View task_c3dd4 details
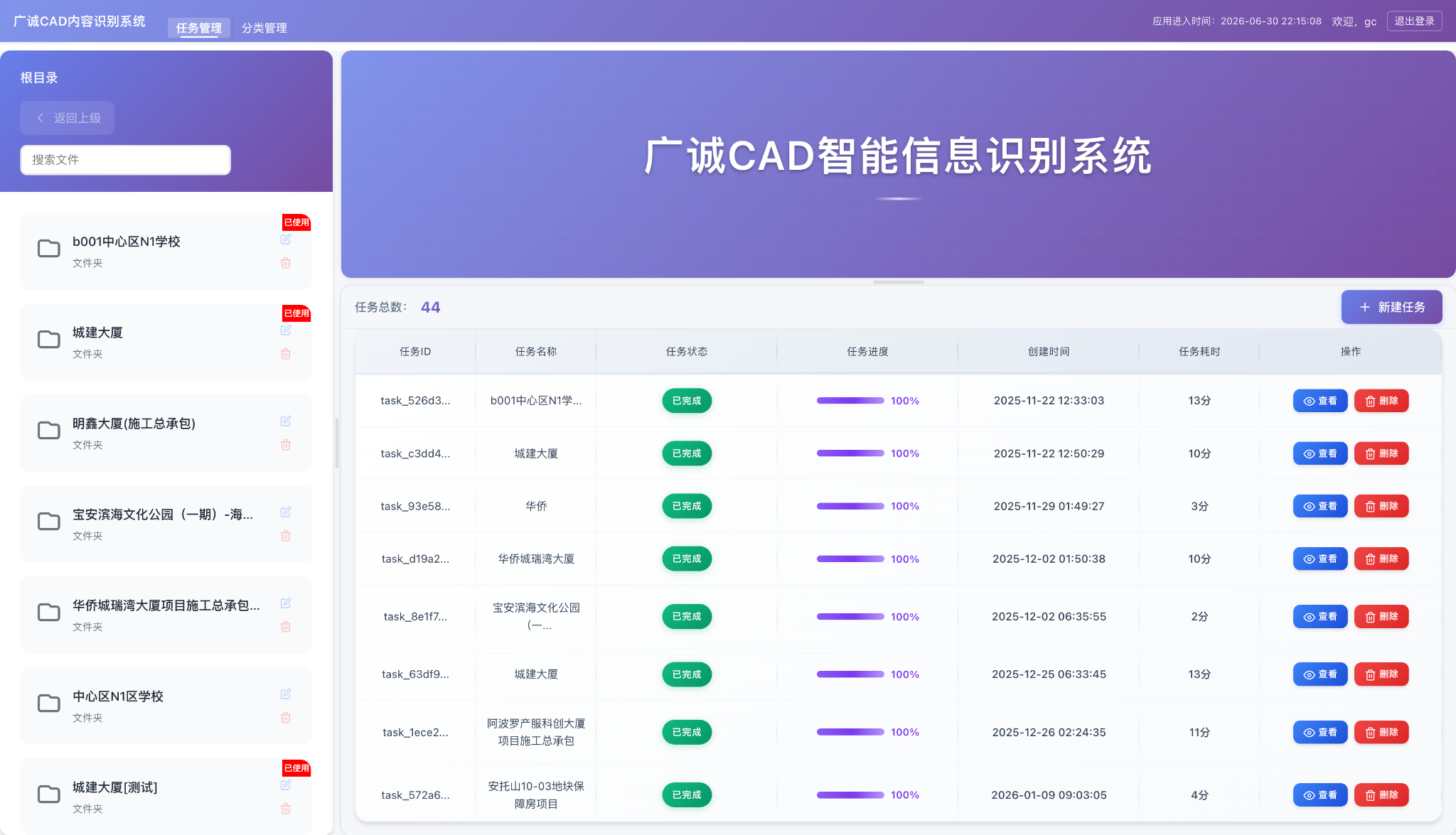 pos(1320,453)
